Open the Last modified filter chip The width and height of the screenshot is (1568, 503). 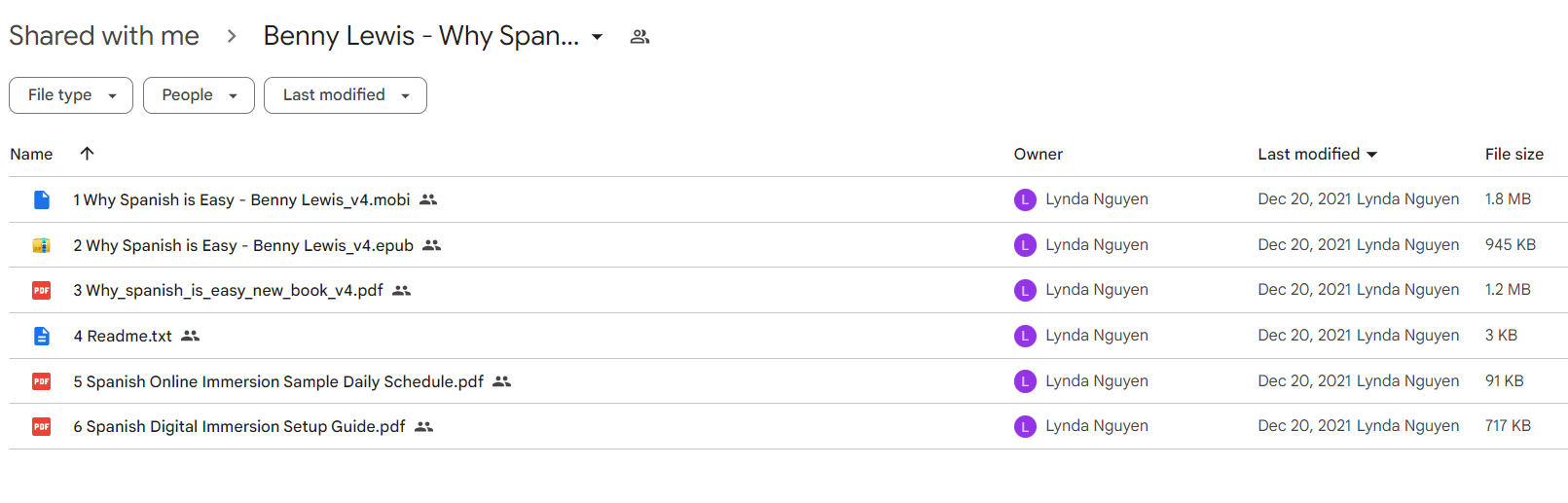[x=346, y=95]
